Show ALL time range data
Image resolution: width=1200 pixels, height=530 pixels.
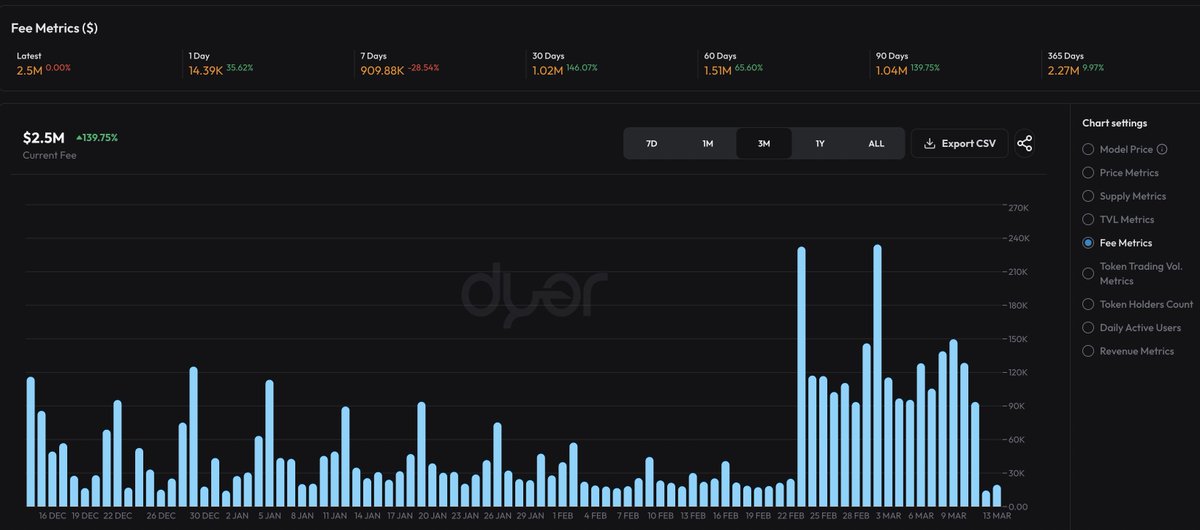pyautogui.click(x=876, y=144)
